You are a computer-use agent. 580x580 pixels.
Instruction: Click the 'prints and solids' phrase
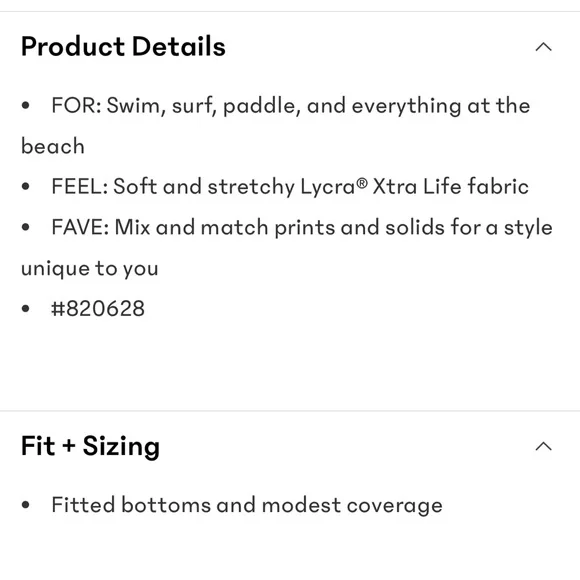point(360,227)
